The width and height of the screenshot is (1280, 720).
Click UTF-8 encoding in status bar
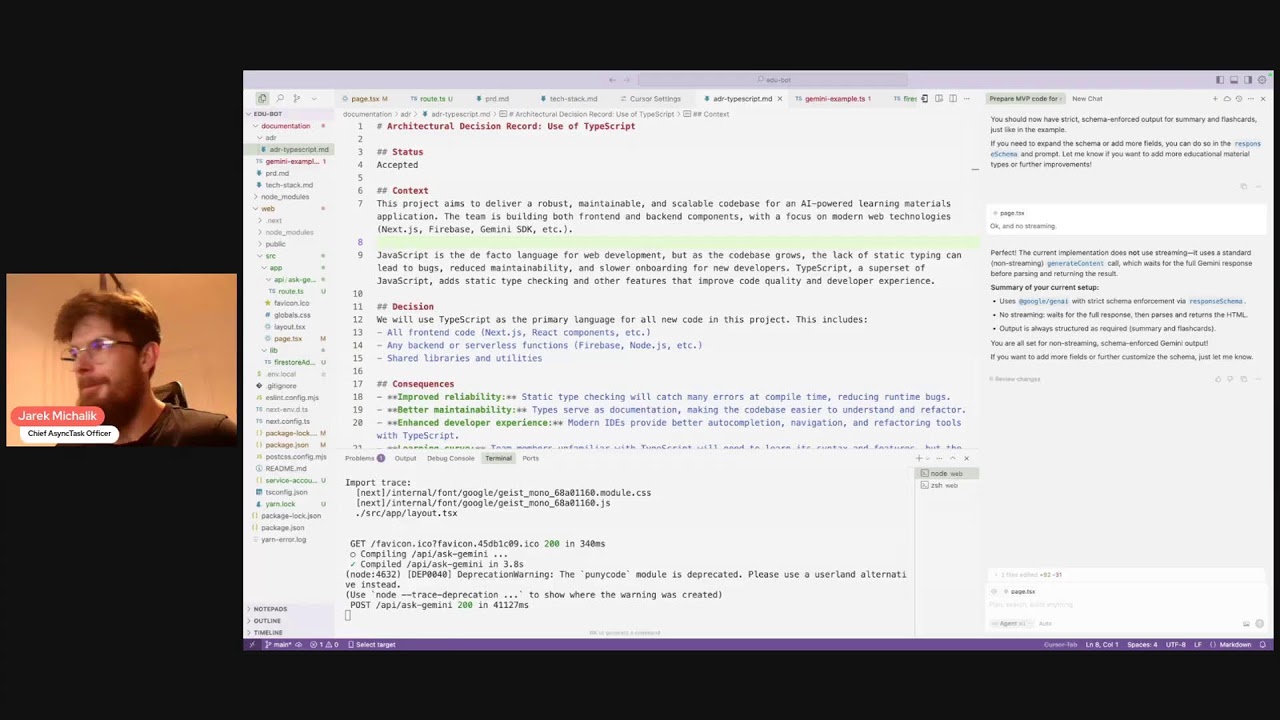pos(1175,645)
